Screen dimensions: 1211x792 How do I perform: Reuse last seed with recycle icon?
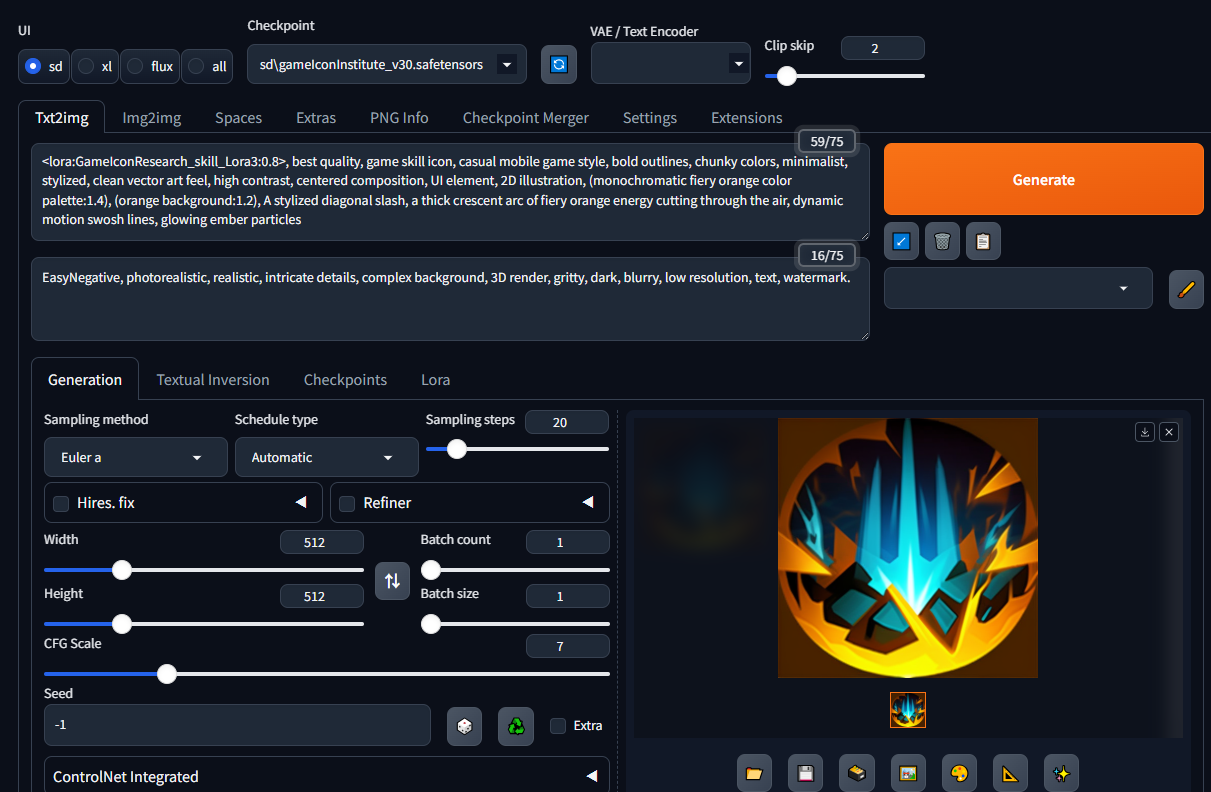click(516, 726)
